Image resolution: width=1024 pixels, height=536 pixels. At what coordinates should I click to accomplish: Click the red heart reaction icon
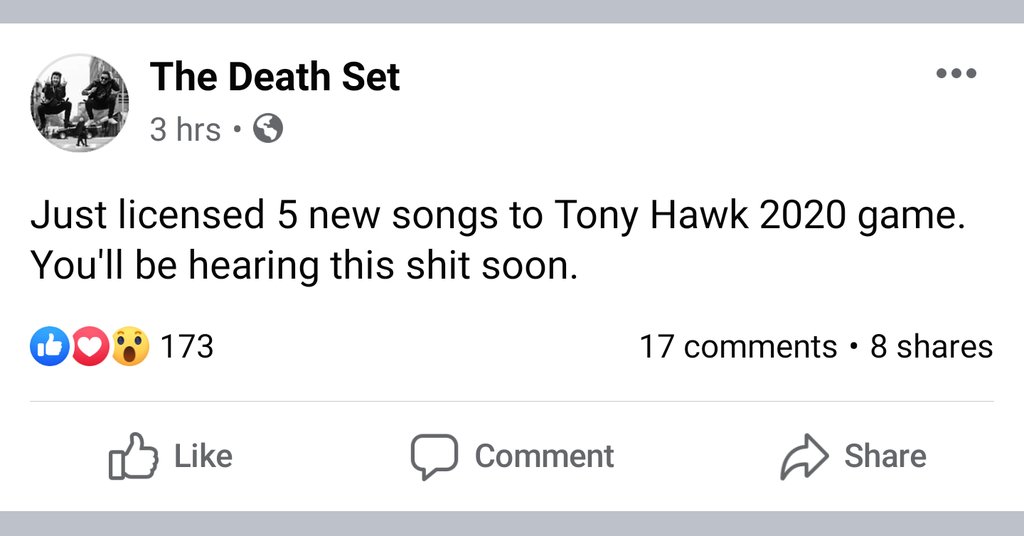click(89, 346)
